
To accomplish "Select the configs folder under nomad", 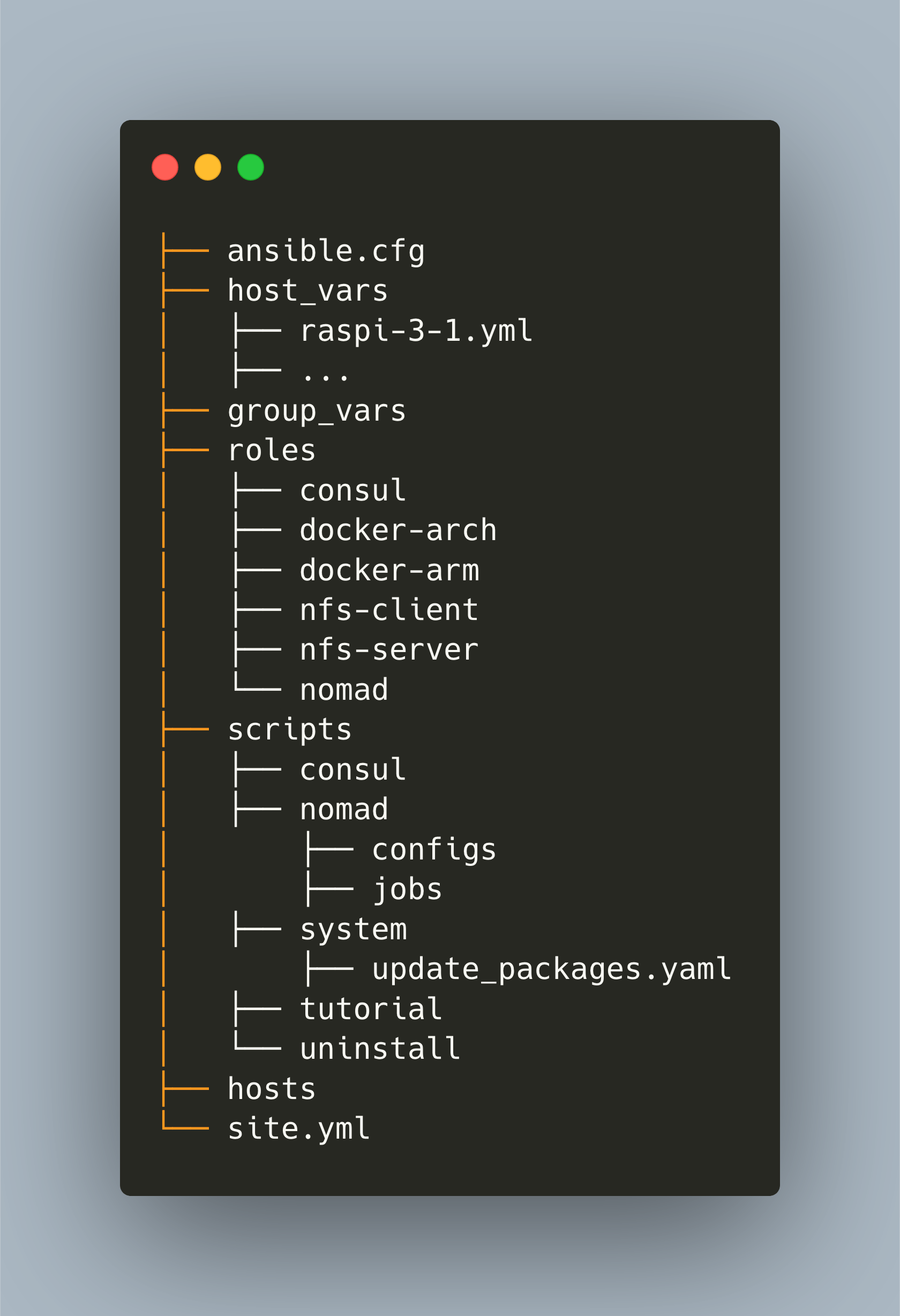I will [434, 849].
